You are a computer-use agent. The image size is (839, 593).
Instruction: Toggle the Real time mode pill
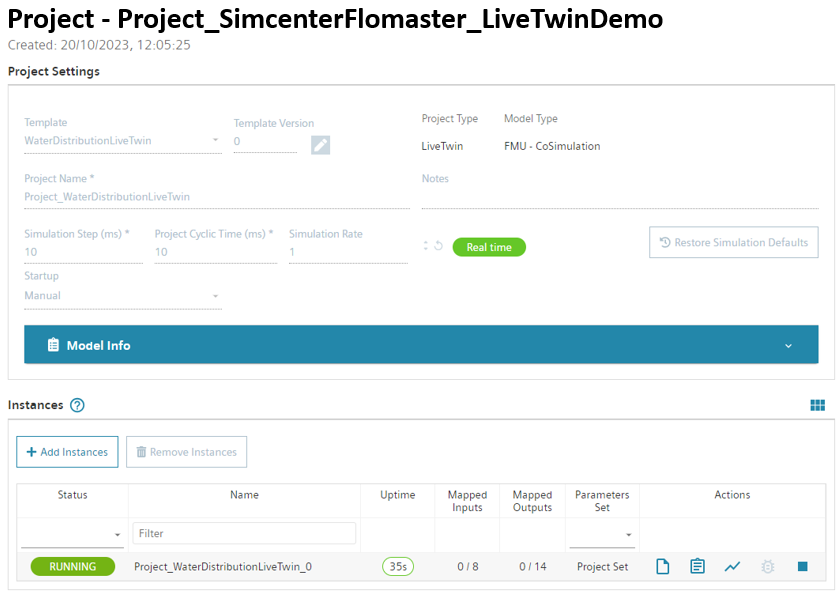[x=488, y=247]
